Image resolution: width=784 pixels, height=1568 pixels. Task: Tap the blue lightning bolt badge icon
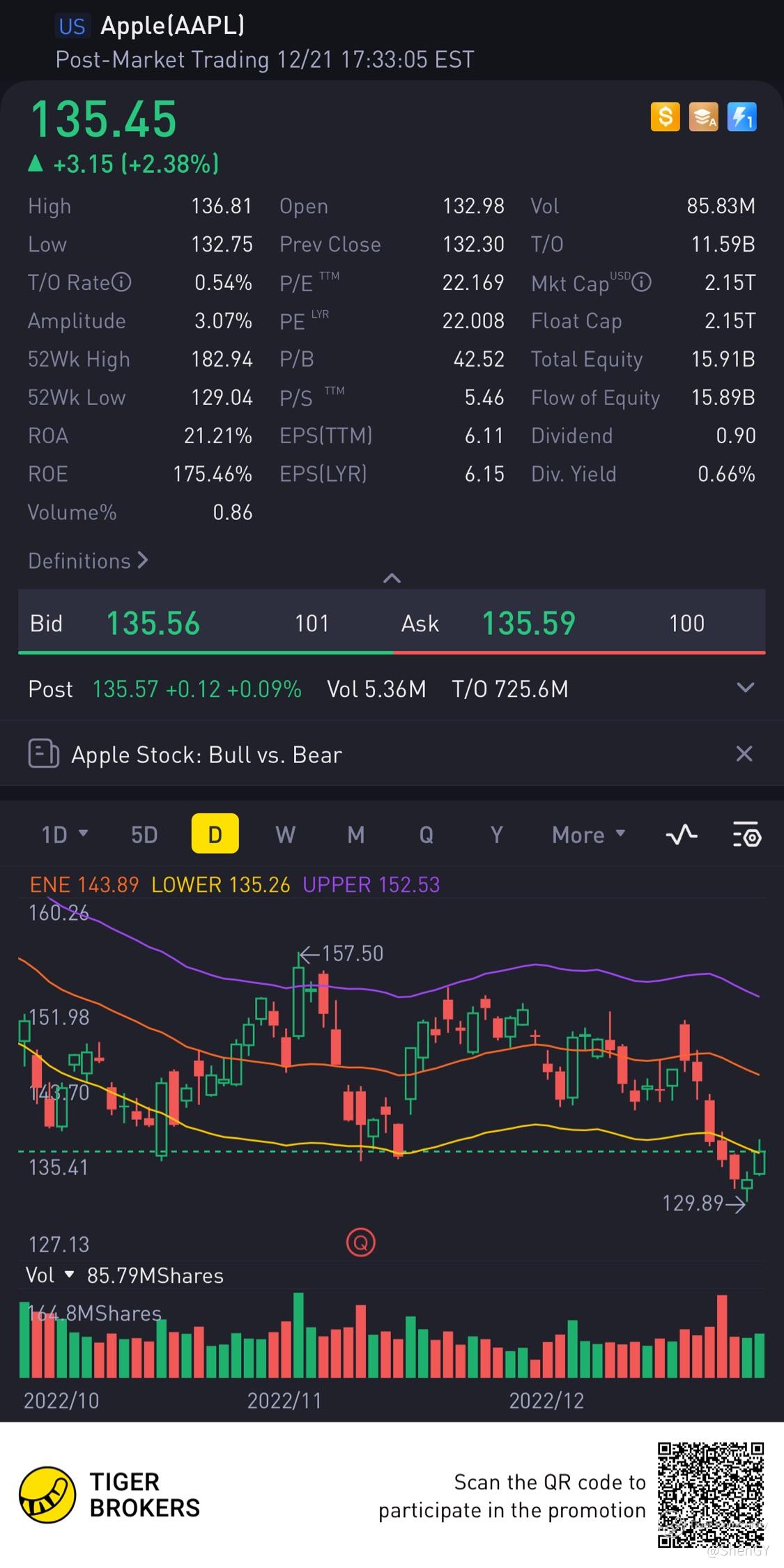coord(741,116)
